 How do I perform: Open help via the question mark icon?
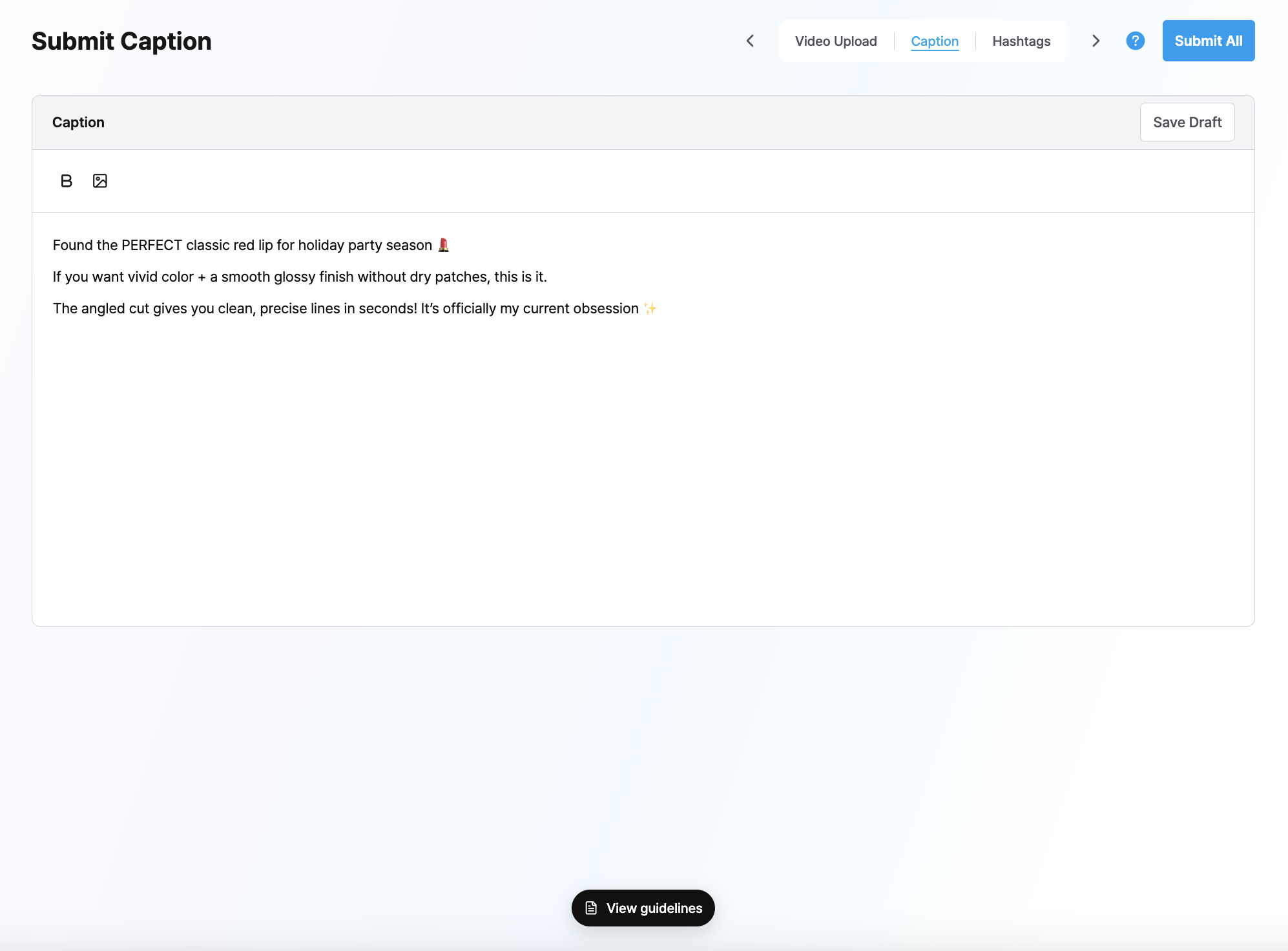1135,41
